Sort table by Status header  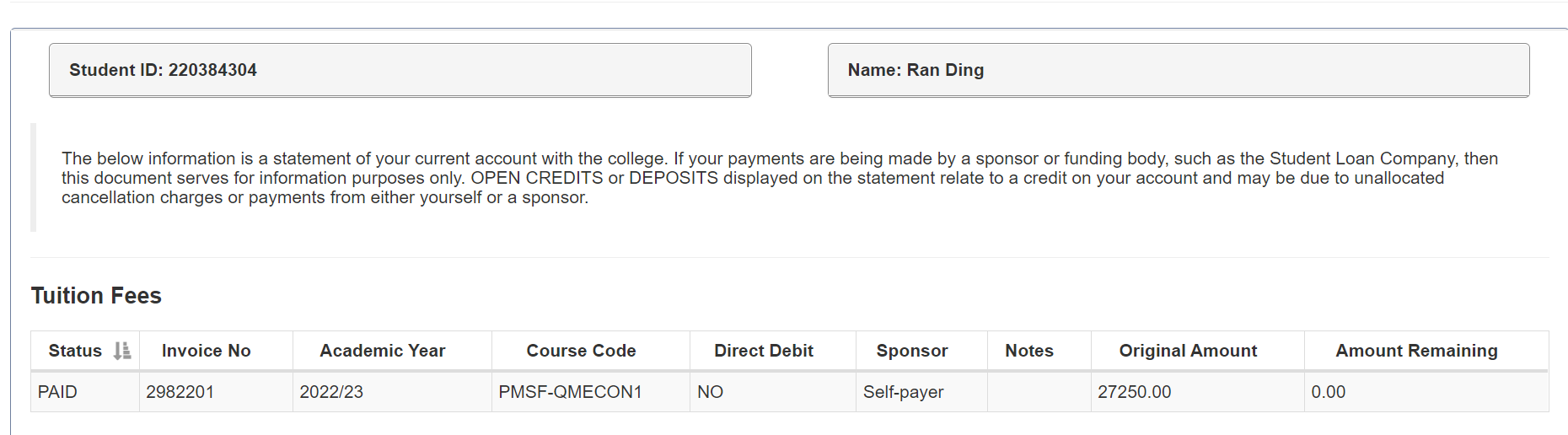coord(75,351)
